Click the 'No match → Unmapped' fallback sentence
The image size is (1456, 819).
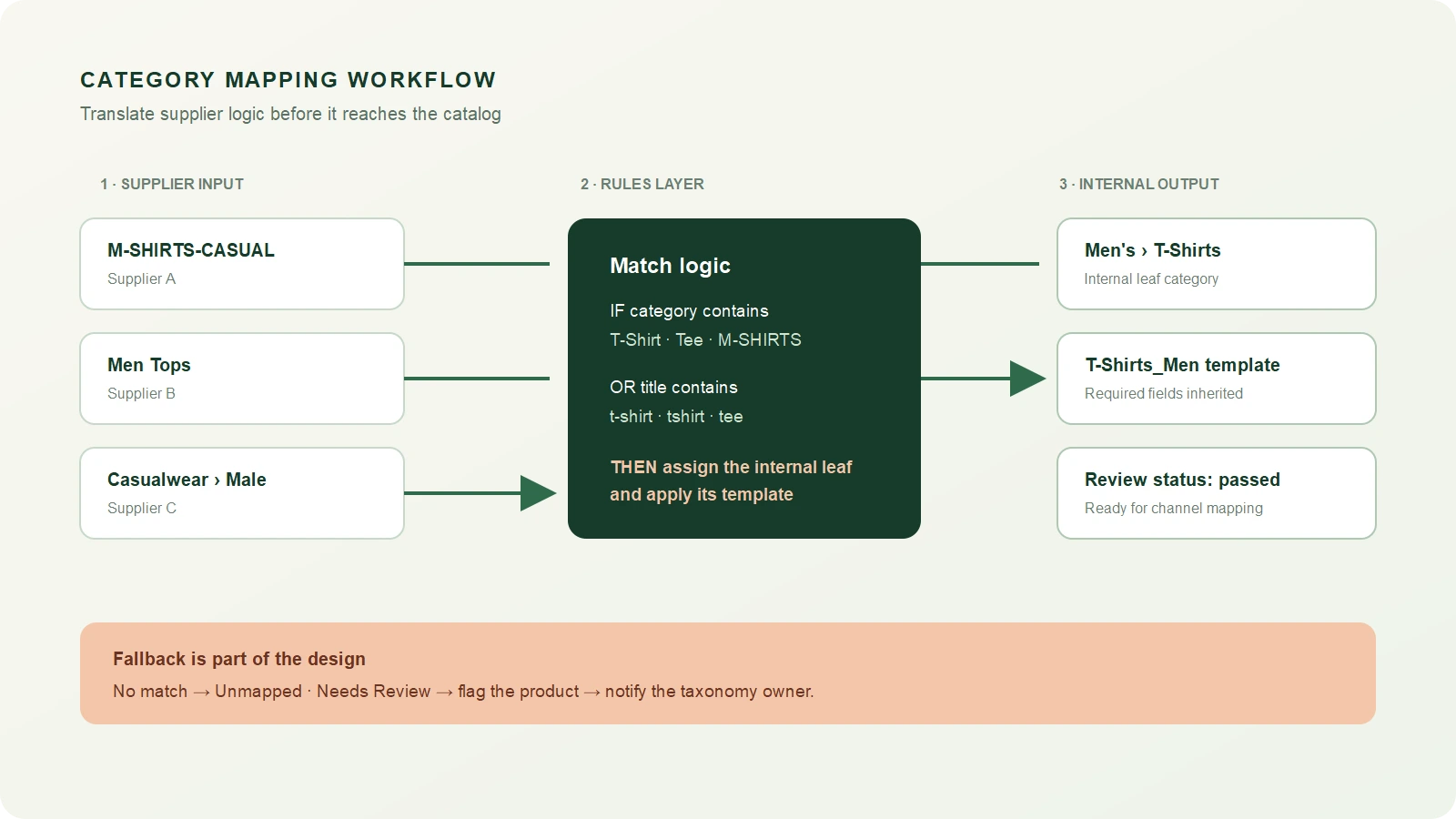(x=463, y=692)
